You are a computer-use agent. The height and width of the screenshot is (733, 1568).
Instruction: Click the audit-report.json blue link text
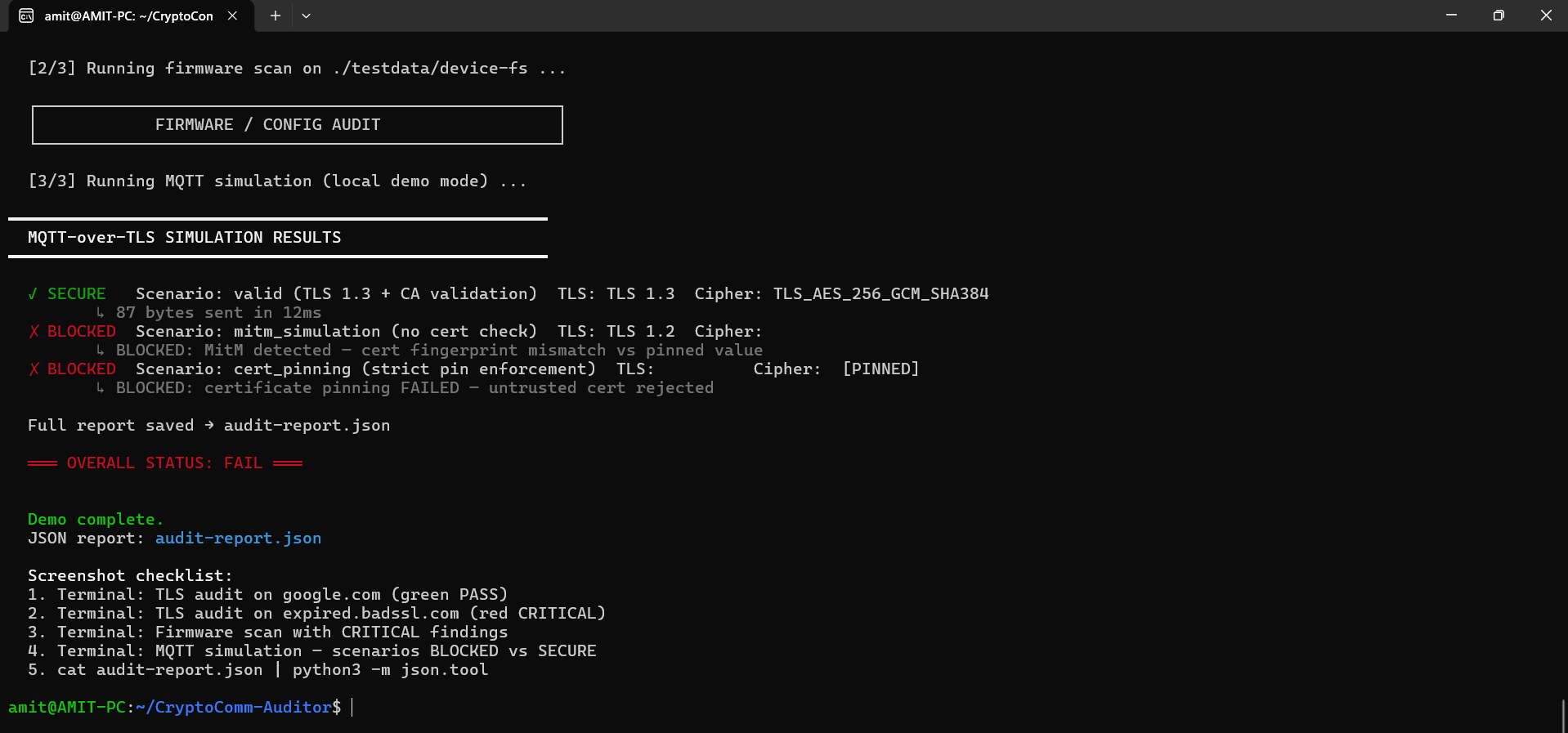pos(238,538)
